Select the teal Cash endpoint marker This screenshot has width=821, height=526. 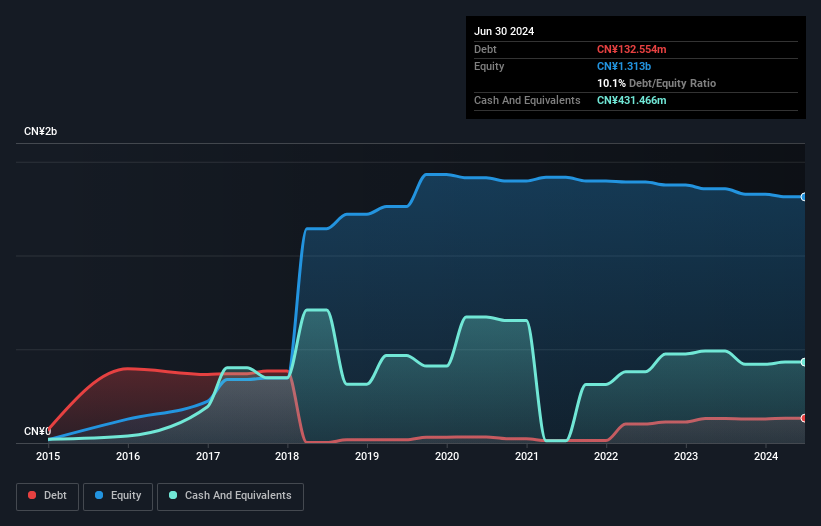point(804,362)
